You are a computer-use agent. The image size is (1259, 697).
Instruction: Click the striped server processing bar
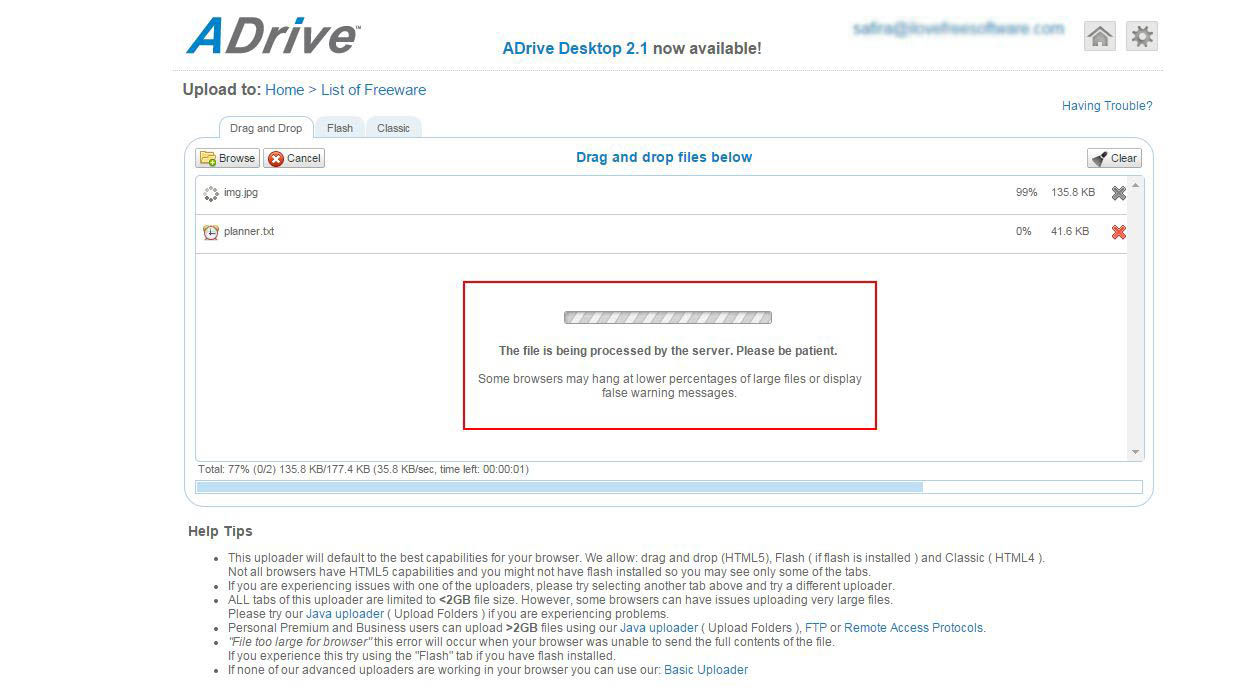point(668,318)
